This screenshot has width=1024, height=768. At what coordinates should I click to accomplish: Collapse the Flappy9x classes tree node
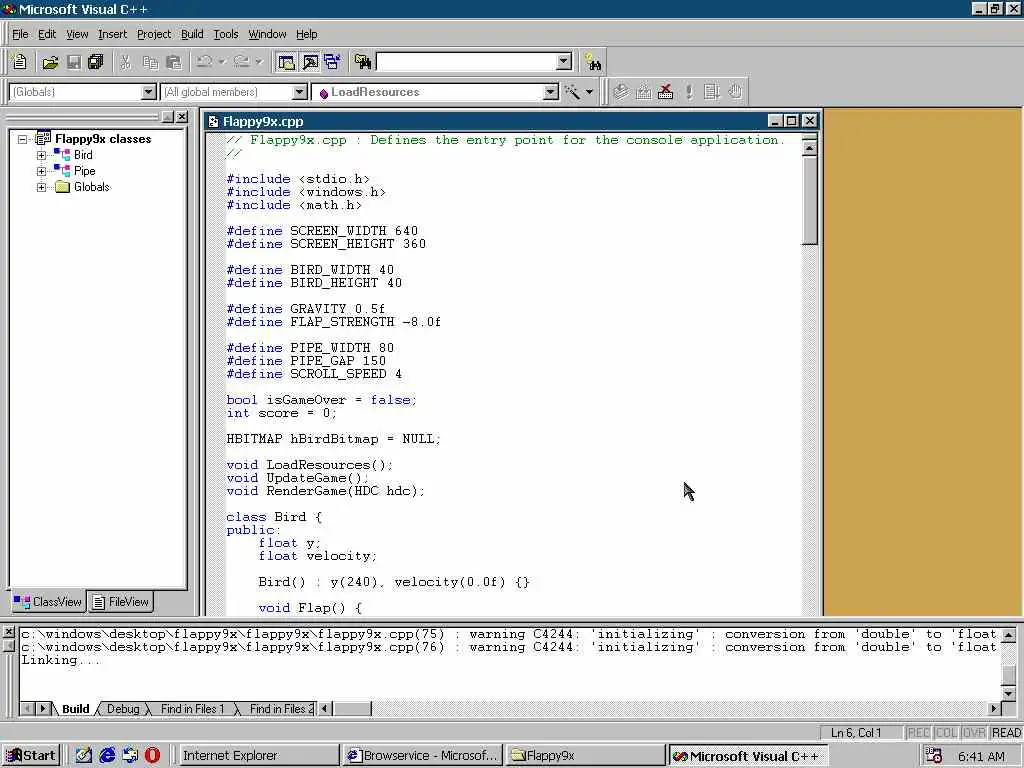[23, 139]
